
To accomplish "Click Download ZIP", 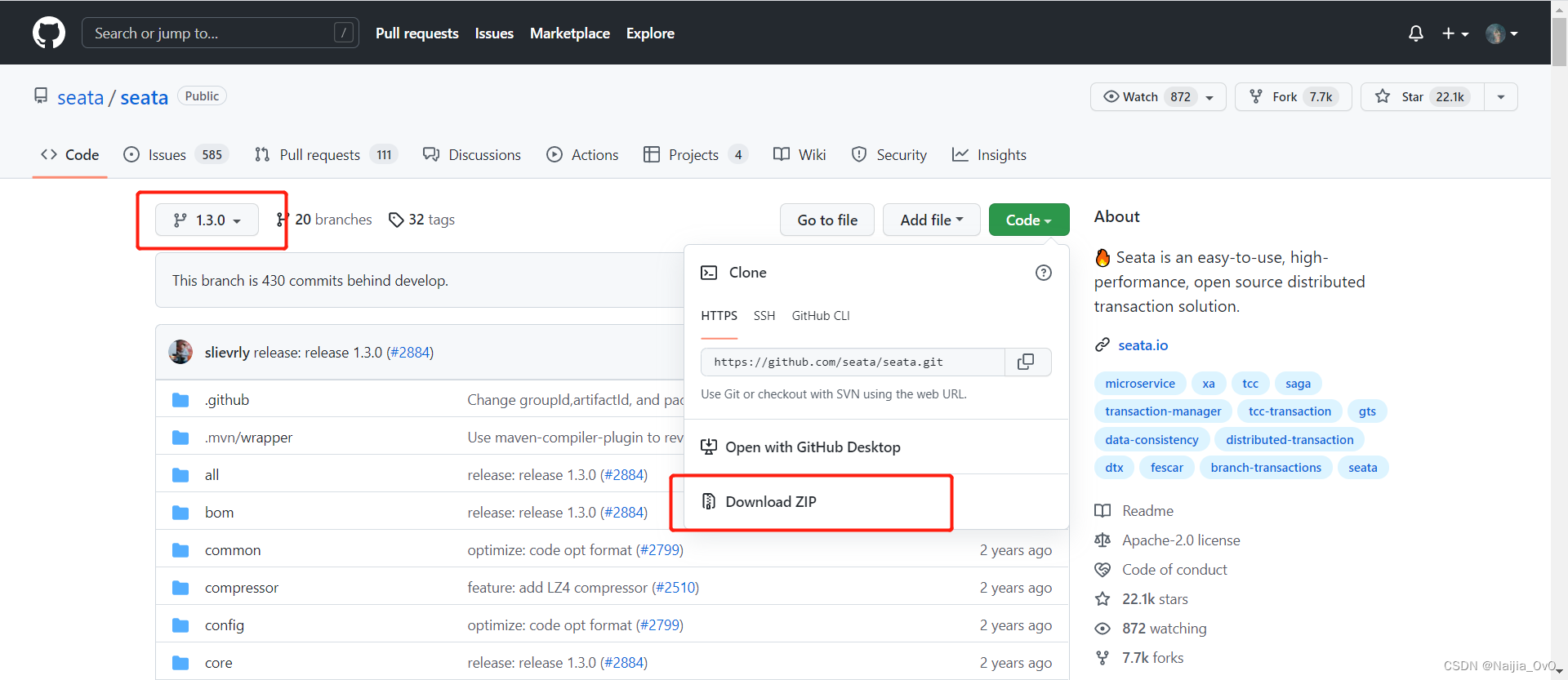I will (759, 501).
